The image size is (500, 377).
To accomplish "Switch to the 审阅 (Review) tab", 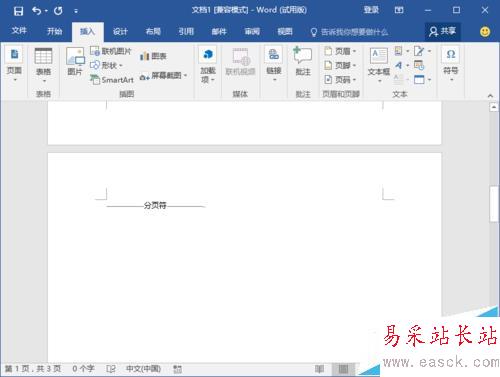I will pos(252,31).
